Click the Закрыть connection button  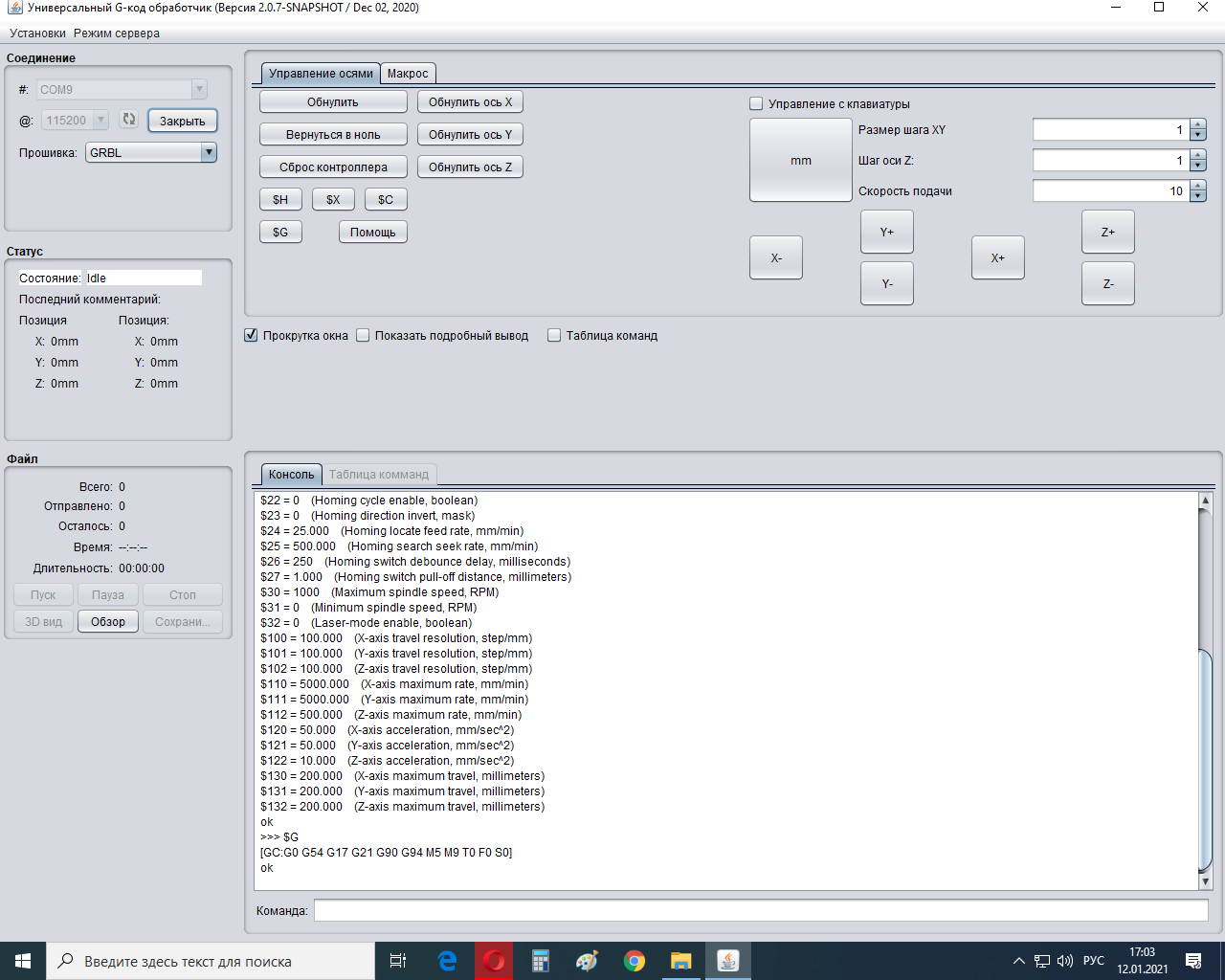(183, 121)
